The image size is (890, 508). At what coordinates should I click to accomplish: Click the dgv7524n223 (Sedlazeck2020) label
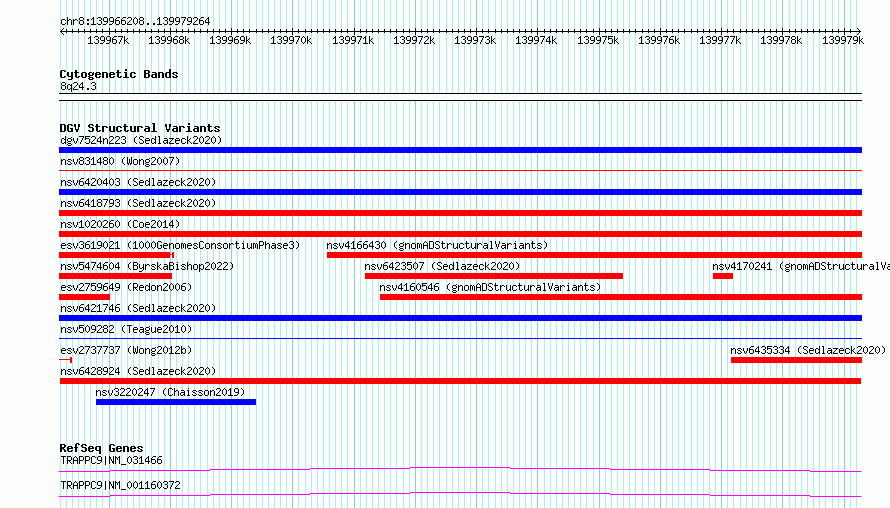[x=141, y=140]
